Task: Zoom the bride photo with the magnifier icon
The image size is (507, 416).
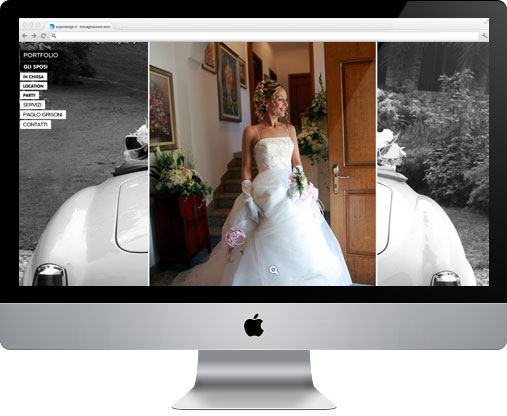Action: 274,270
